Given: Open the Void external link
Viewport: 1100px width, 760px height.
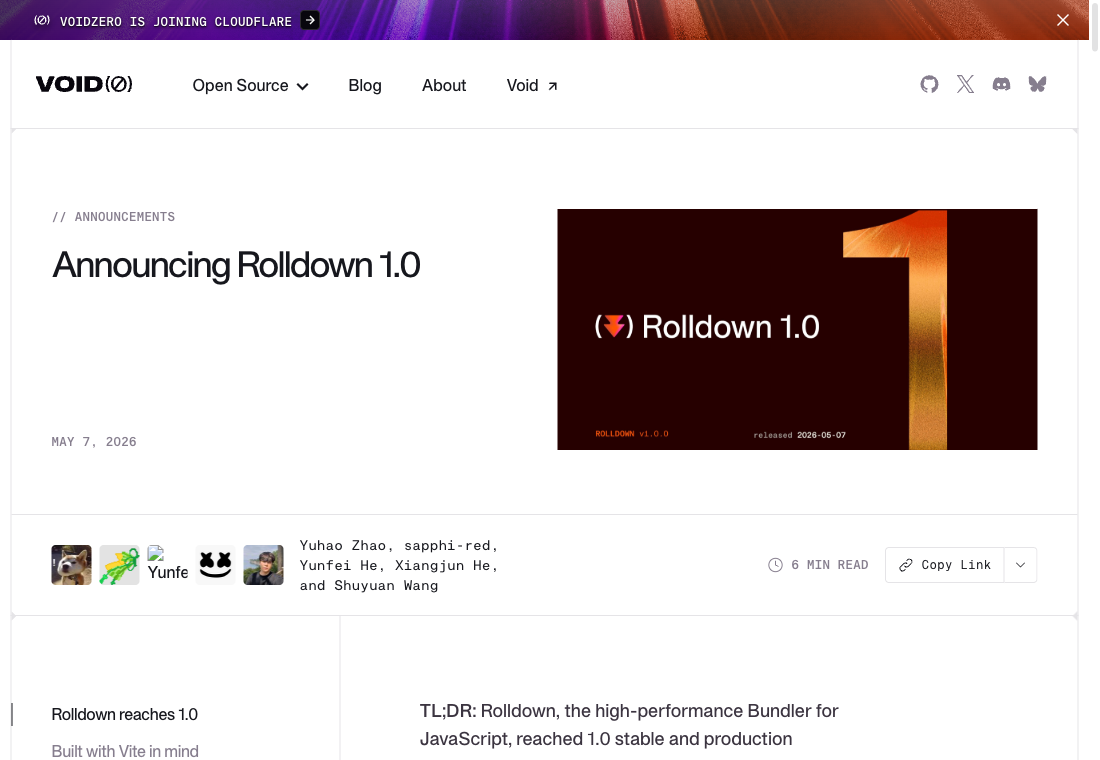Looking at the screenshot, I should click(532, 86).
